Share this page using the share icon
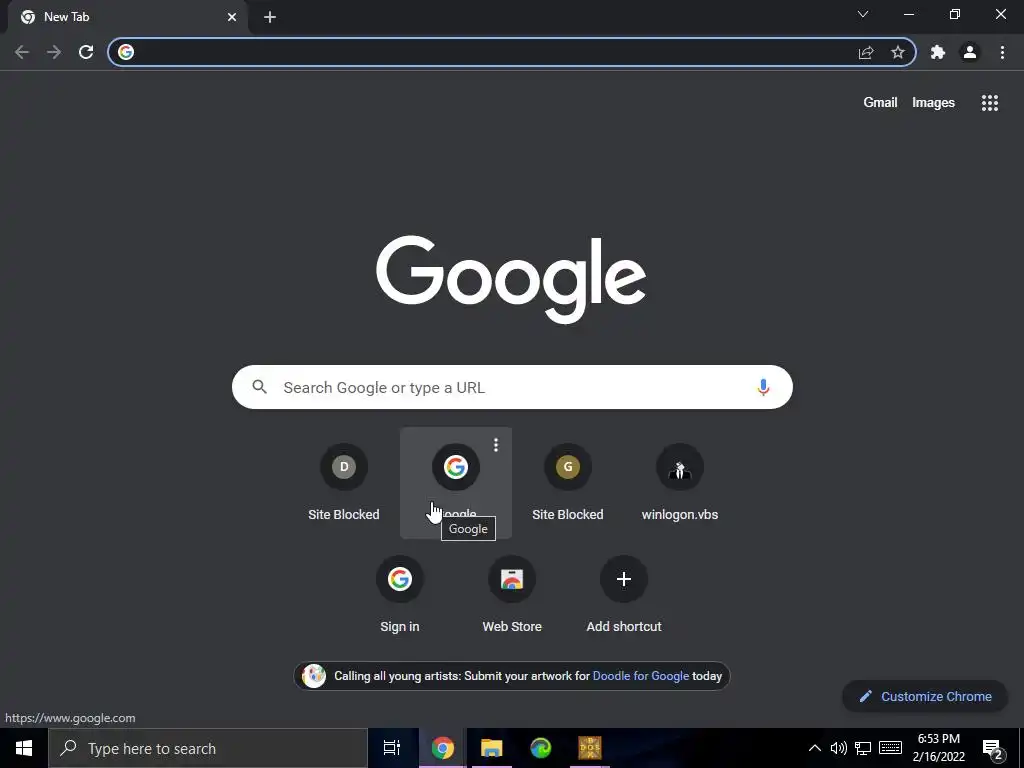Screen dimensions: 1024x768 [866, 52]
